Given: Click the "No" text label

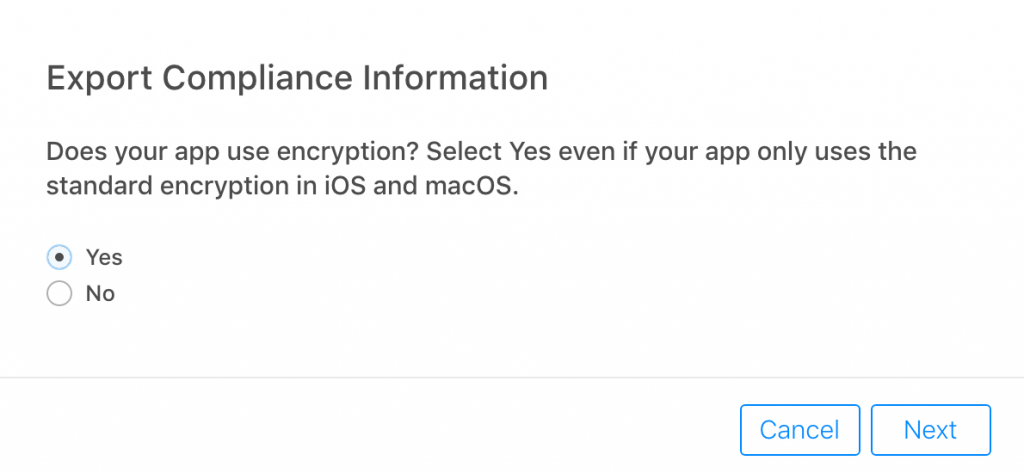Looking at the screenshot, I should [x=101, y=294].
